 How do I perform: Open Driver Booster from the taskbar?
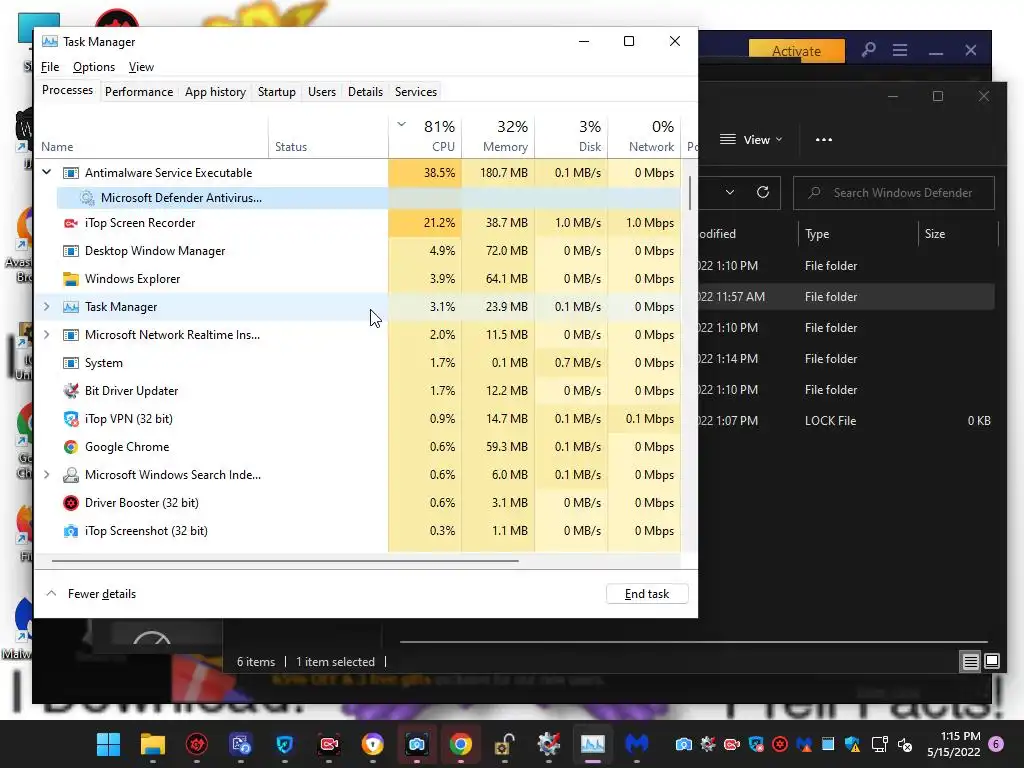pos(197,744)
